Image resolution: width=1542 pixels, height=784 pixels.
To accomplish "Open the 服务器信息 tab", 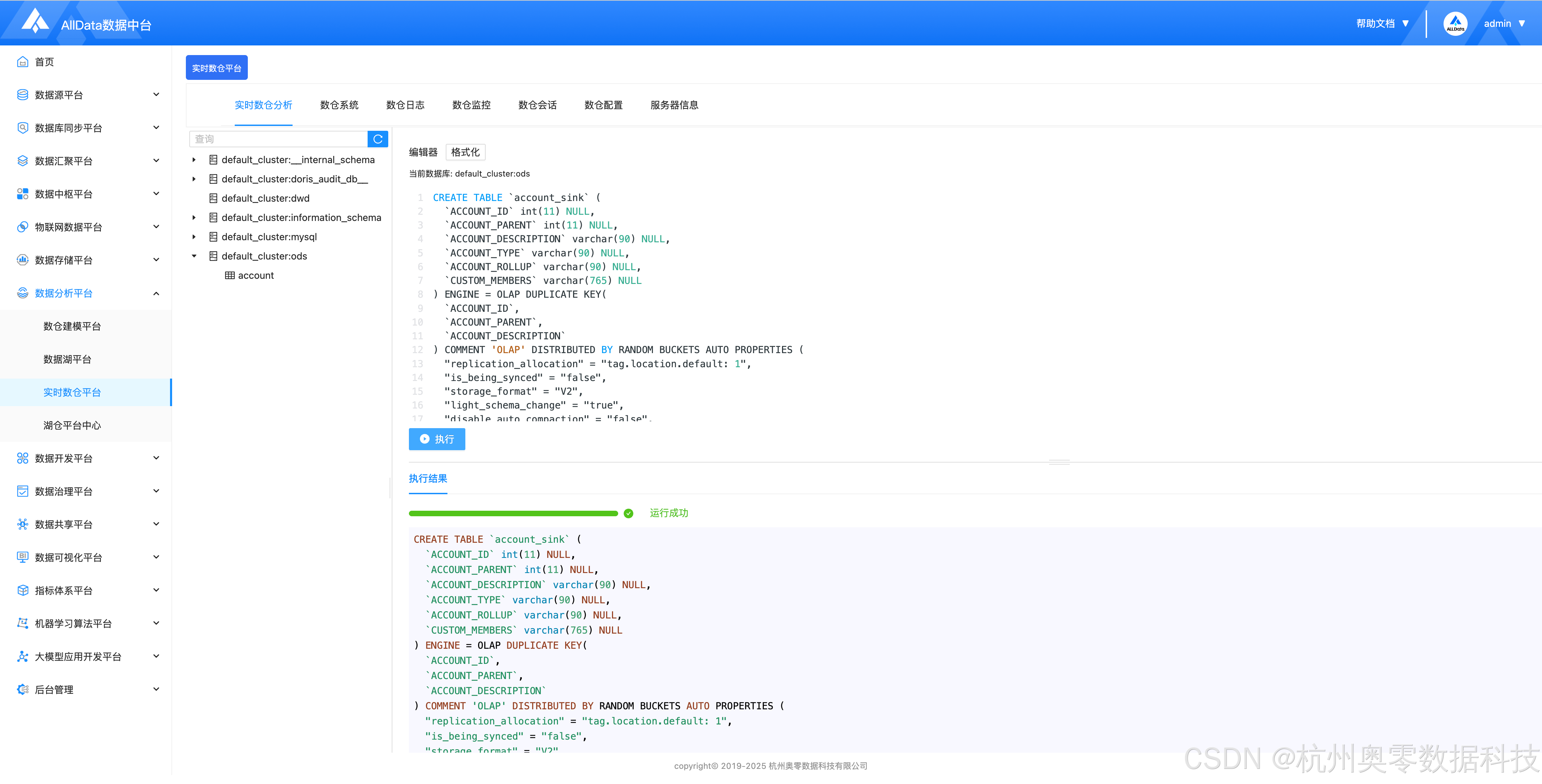I will (674, 105).
